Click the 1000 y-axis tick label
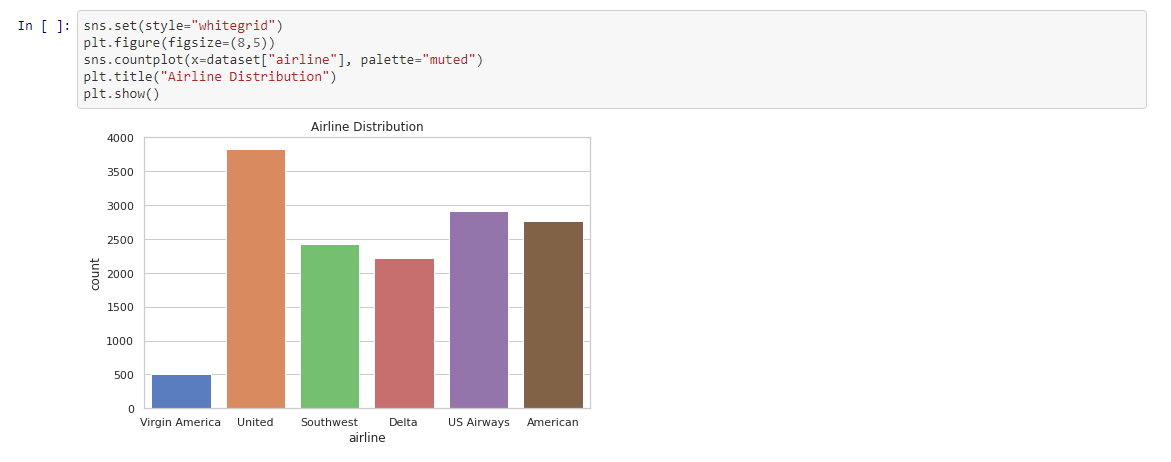 click(121, 342)
